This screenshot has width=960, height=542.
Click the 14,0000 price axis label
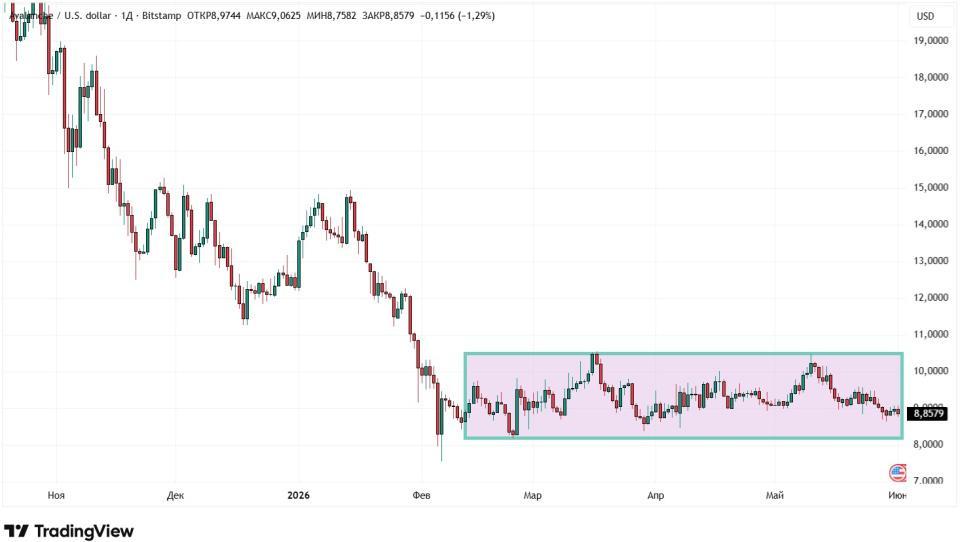point(931,224)
